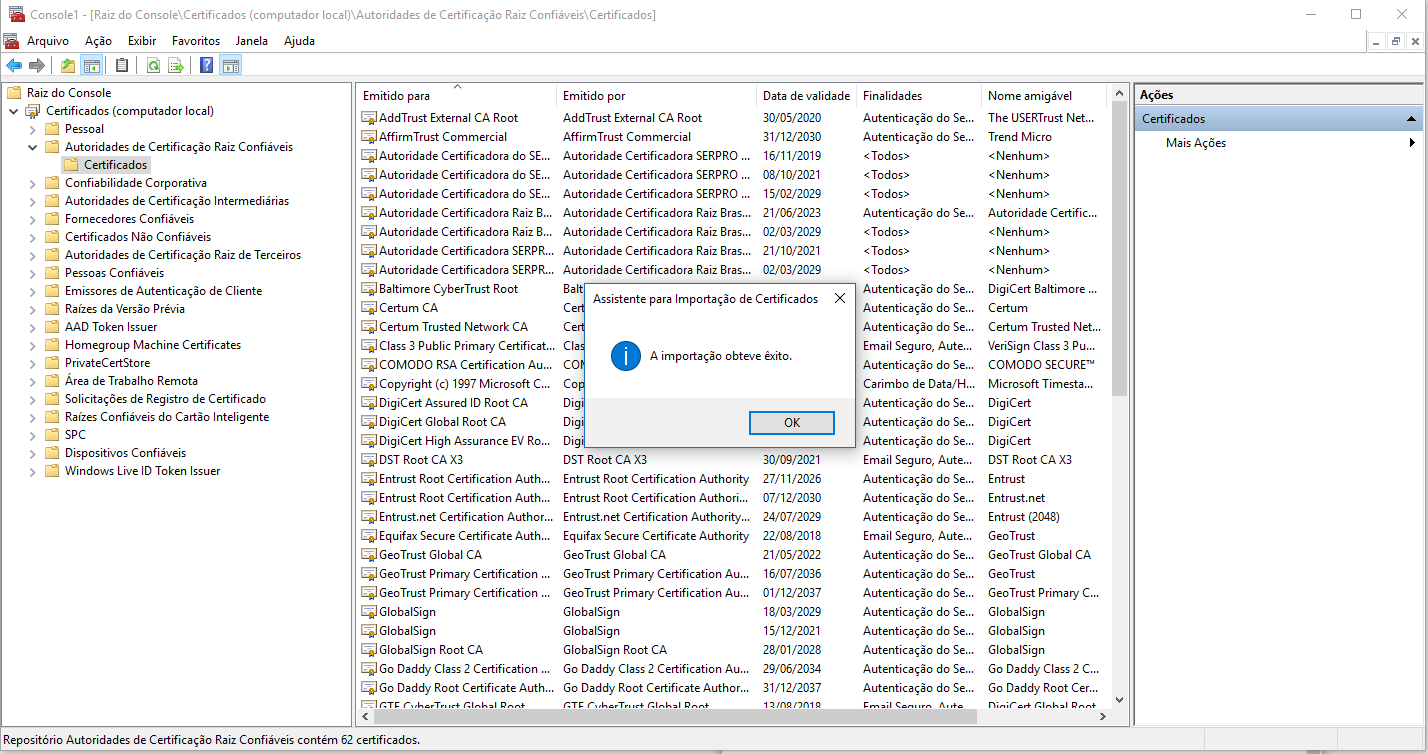Image resolution: width=1428 pixels, height=754 pixels.
Task: Click the Back arrow toolbar icon
Action: click(14, 66)
